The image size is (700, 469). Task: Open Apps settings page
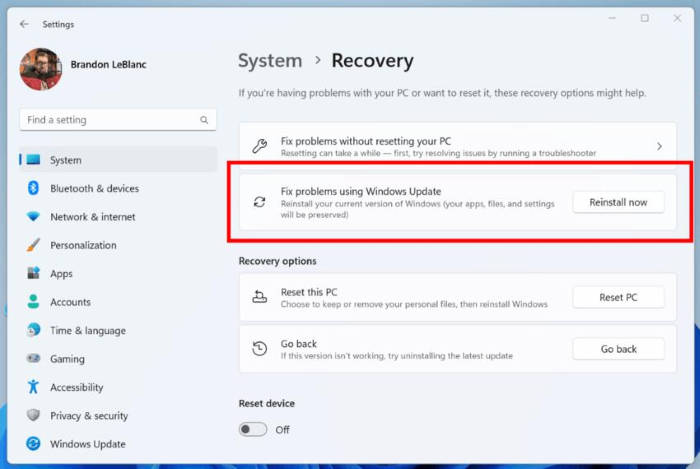(x=62, y=274)
